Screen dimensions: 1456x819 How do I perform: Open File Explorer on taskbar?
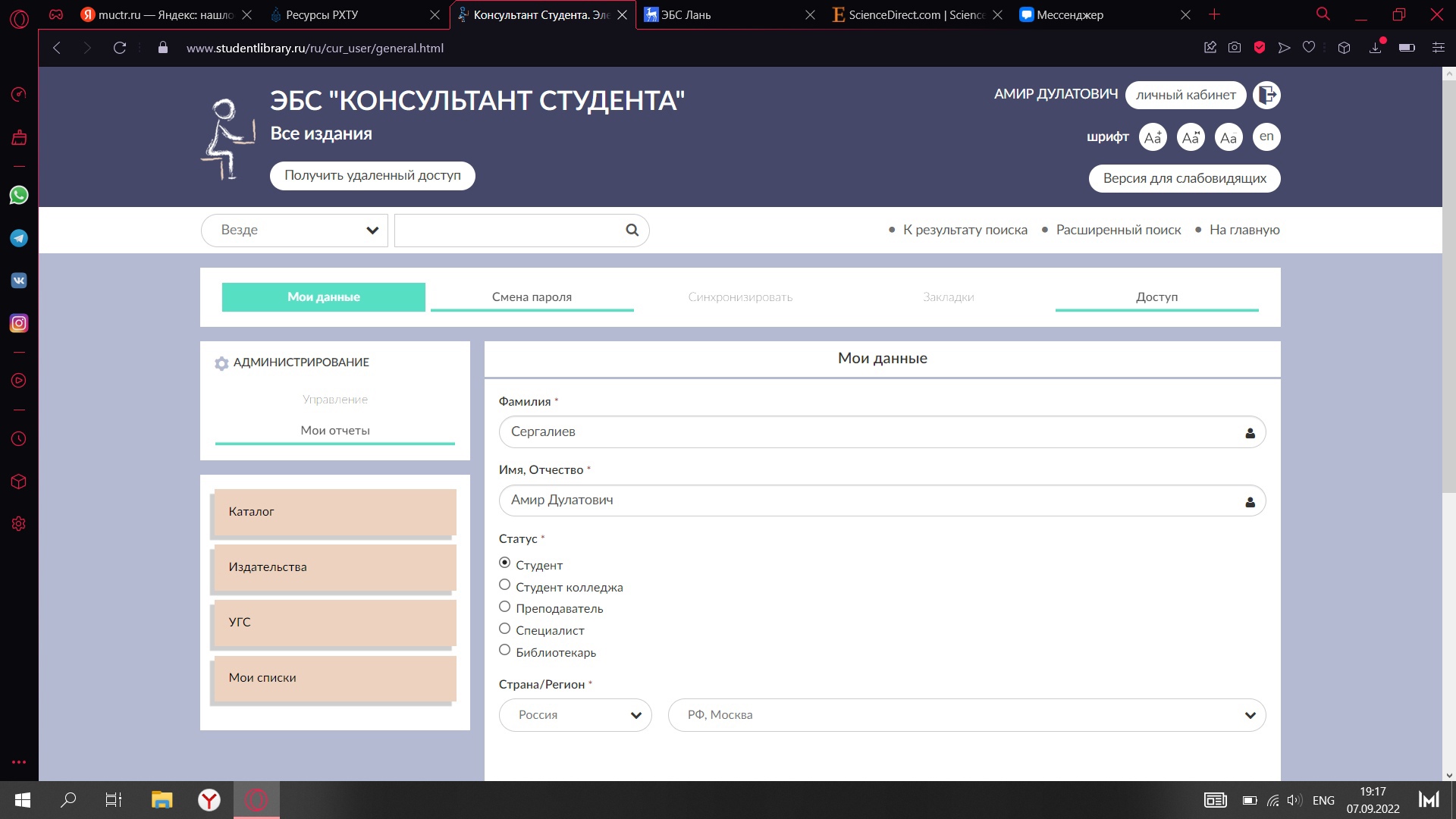tap(162, 800)
